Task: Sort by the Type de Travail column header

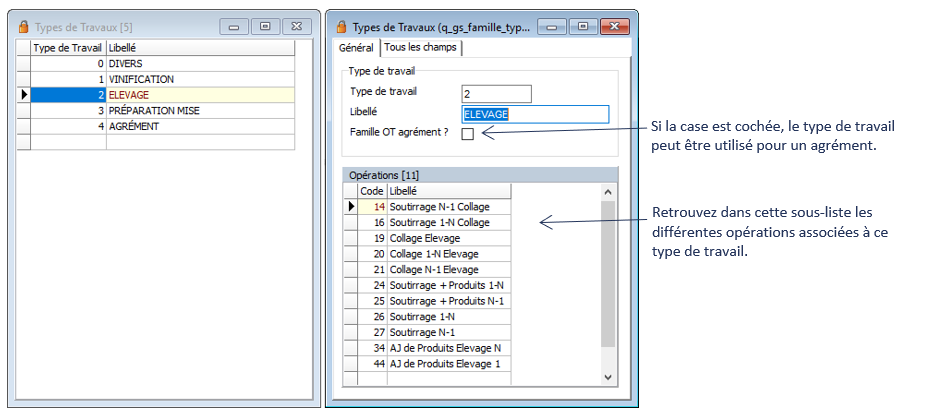Action: [68, 47]
